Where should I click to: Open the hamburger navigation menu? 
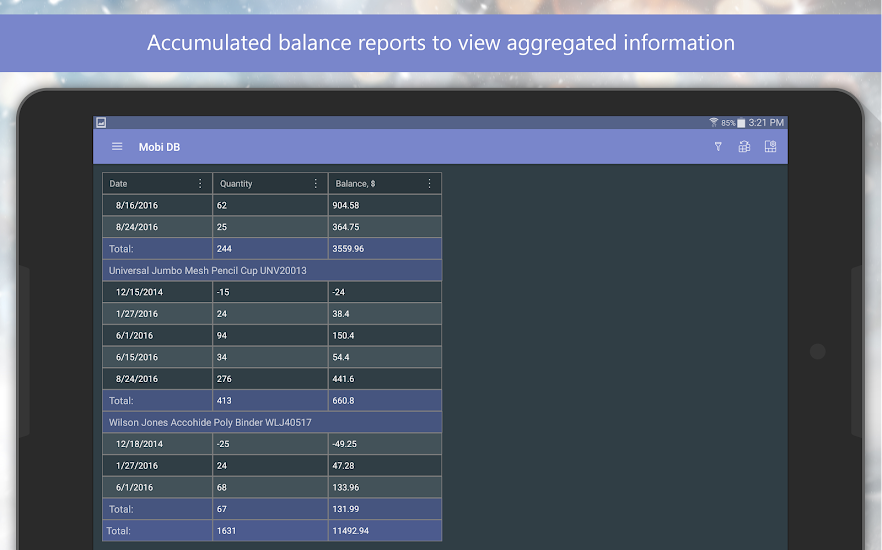coord(117,147)
